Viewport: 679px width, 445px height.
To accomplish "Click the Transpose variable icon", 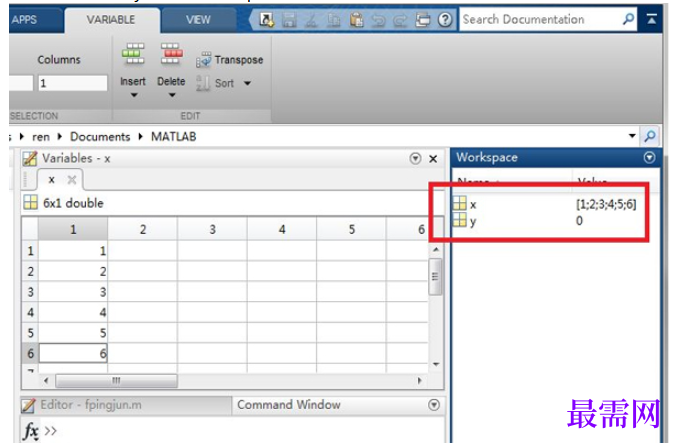I will 203,60.
